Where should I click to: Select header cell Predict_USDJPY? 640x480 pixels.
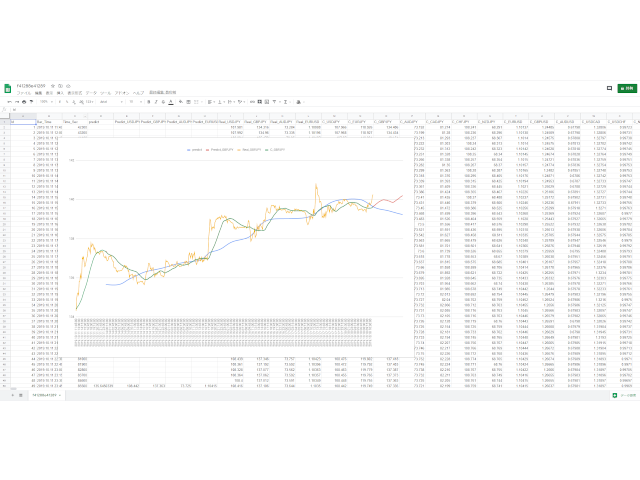click(127, 122)
